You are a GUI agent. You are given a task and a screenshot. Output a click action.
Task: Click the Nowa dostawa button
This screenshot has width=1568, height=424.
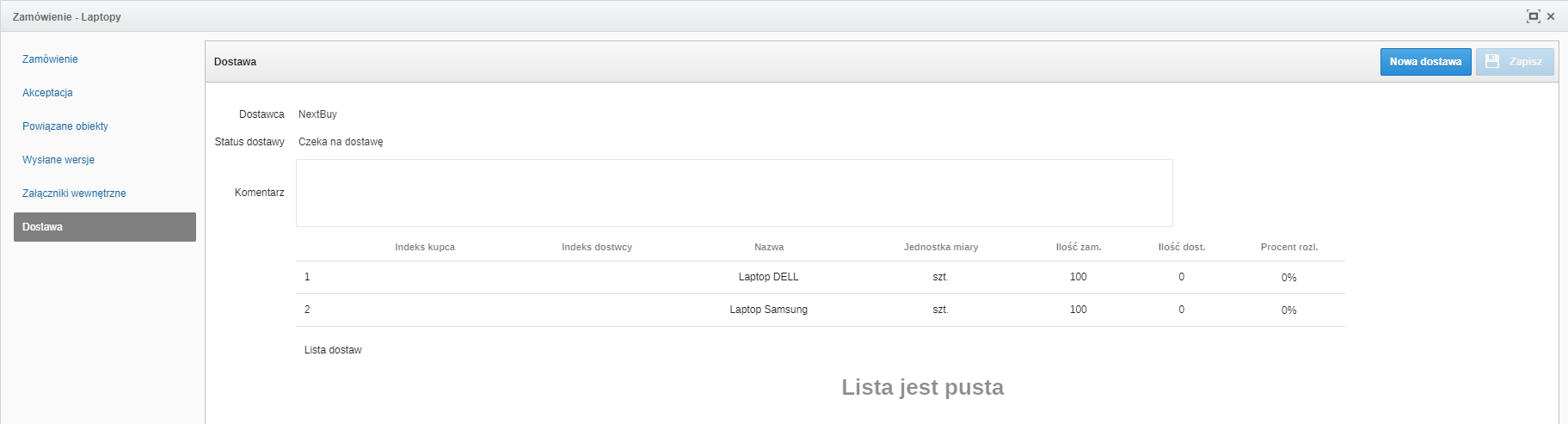point(1425,62)
